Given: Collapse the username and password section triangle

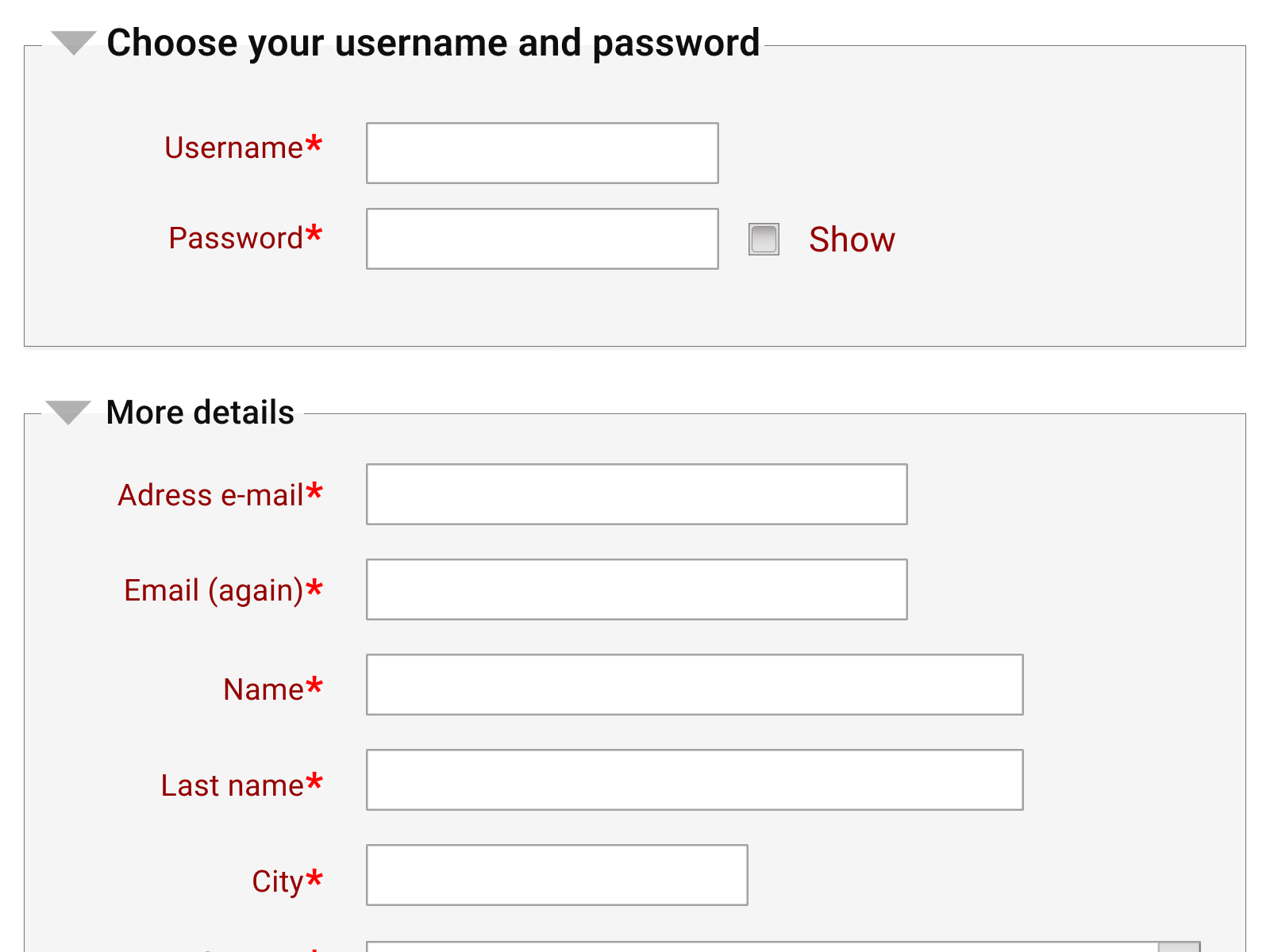Looking at the screenshot, I should coord(74,42).
